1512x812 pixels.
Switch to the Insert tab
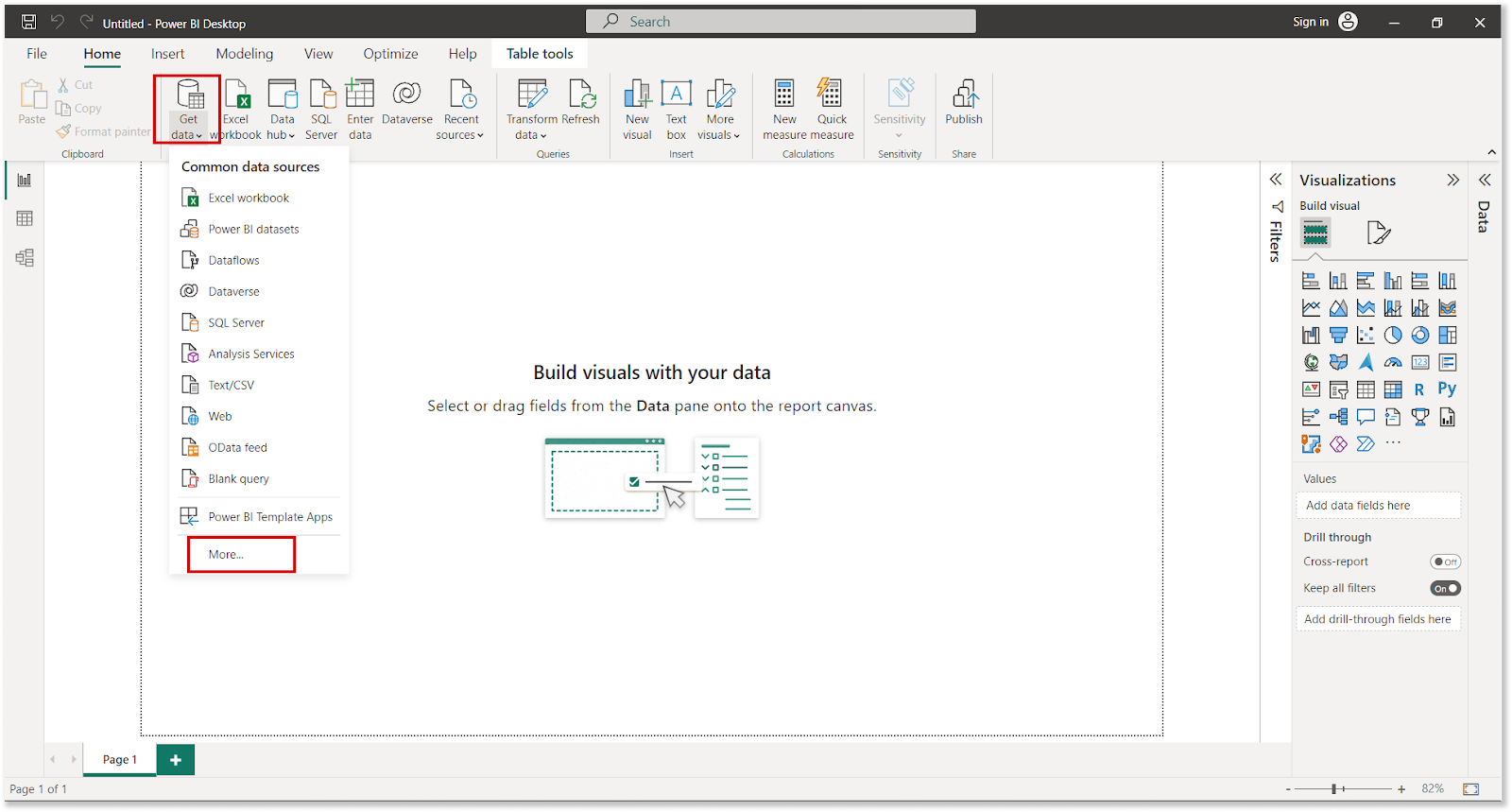pyautogui.click(x=167, y=54)
